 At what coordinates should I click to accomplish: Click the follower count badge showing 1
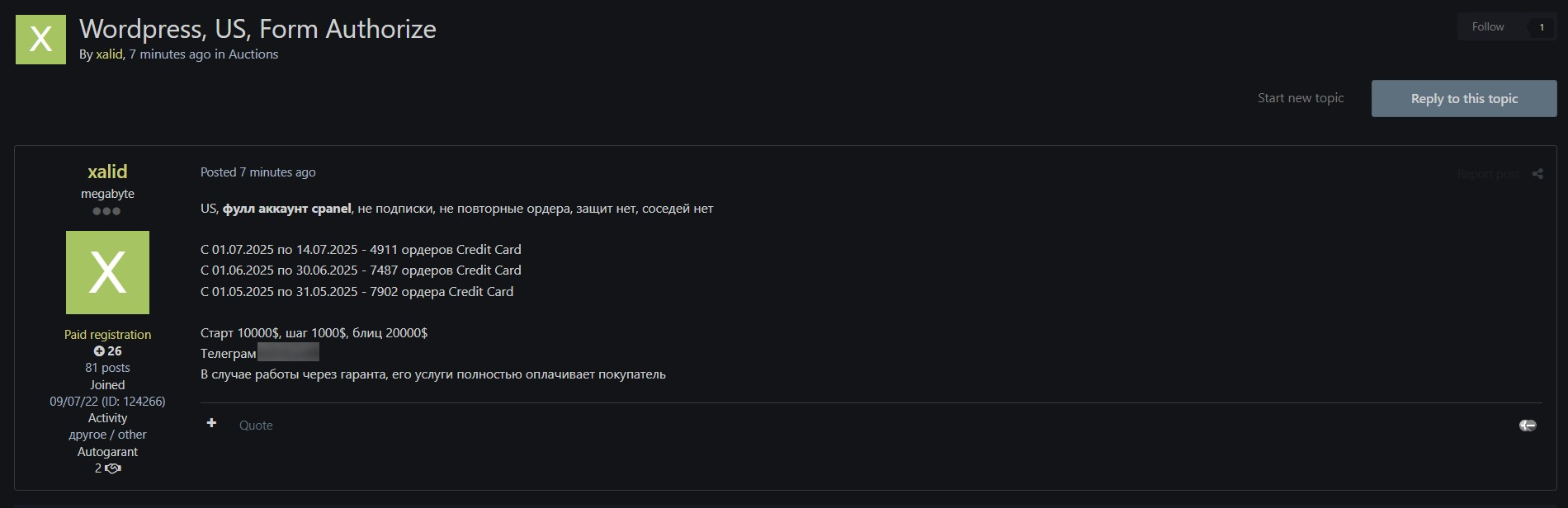pos(1542,27)
